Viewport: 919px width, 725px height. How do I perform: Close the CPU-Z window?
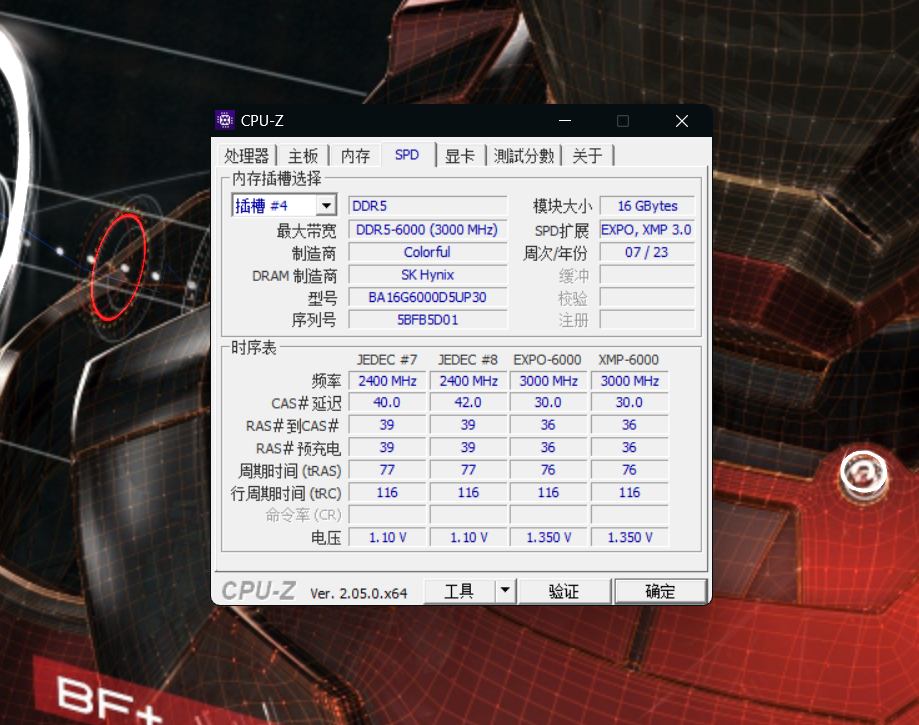[x=681, y=121]
